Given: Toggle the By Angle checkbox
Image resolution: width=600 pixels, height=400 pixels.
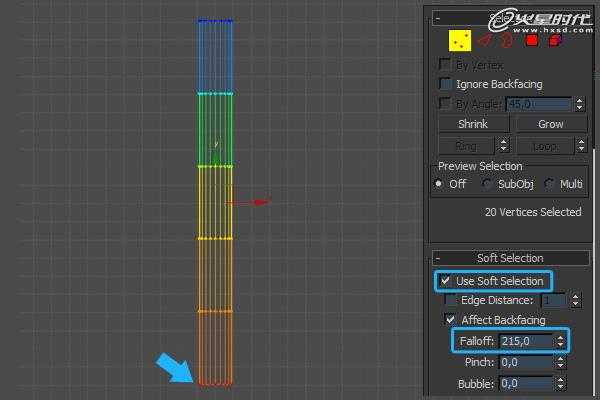Looking at the screenshot, I should [x=444, y=103].
